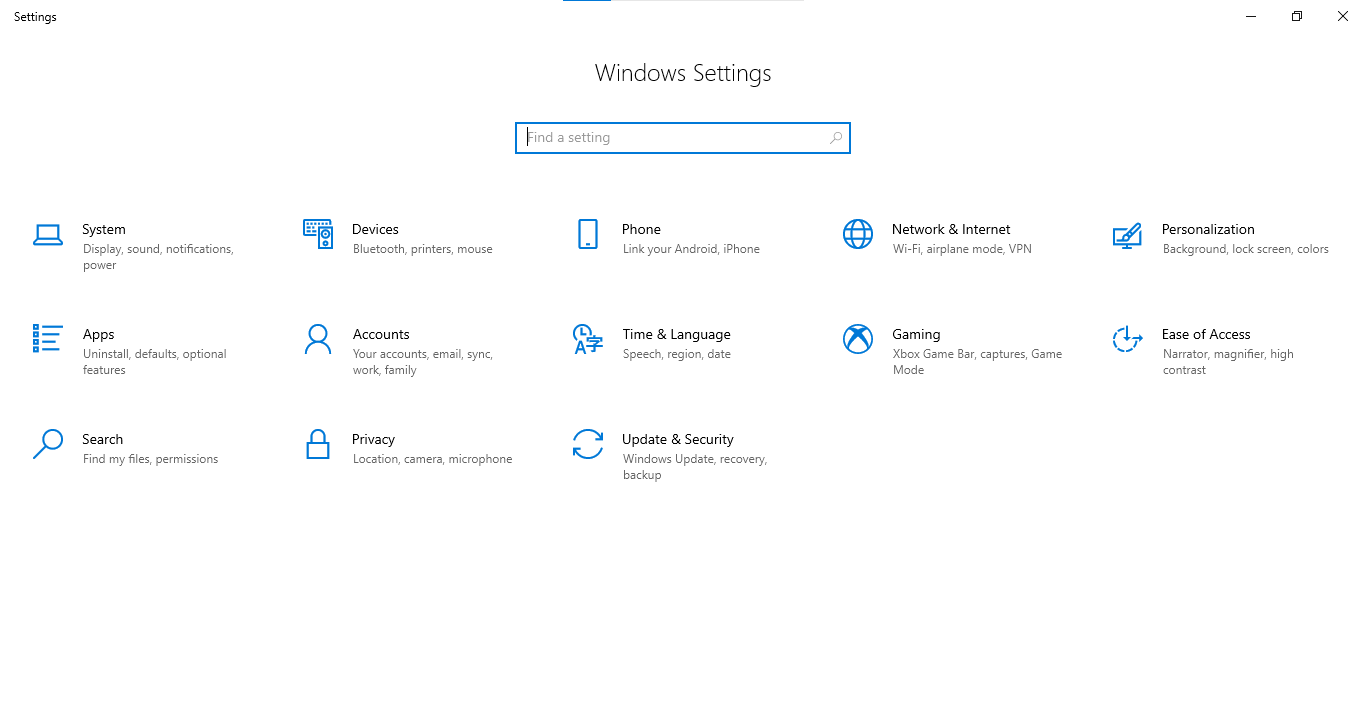The image size is (1366, 728).
Task: Click the Devices keyboard and speaker icon
Action: click(x=318, y=234)
